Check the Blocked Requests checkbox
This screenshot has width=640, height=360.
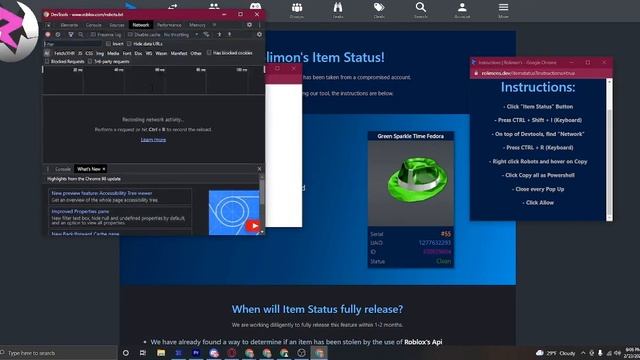[x=47, y=62]
